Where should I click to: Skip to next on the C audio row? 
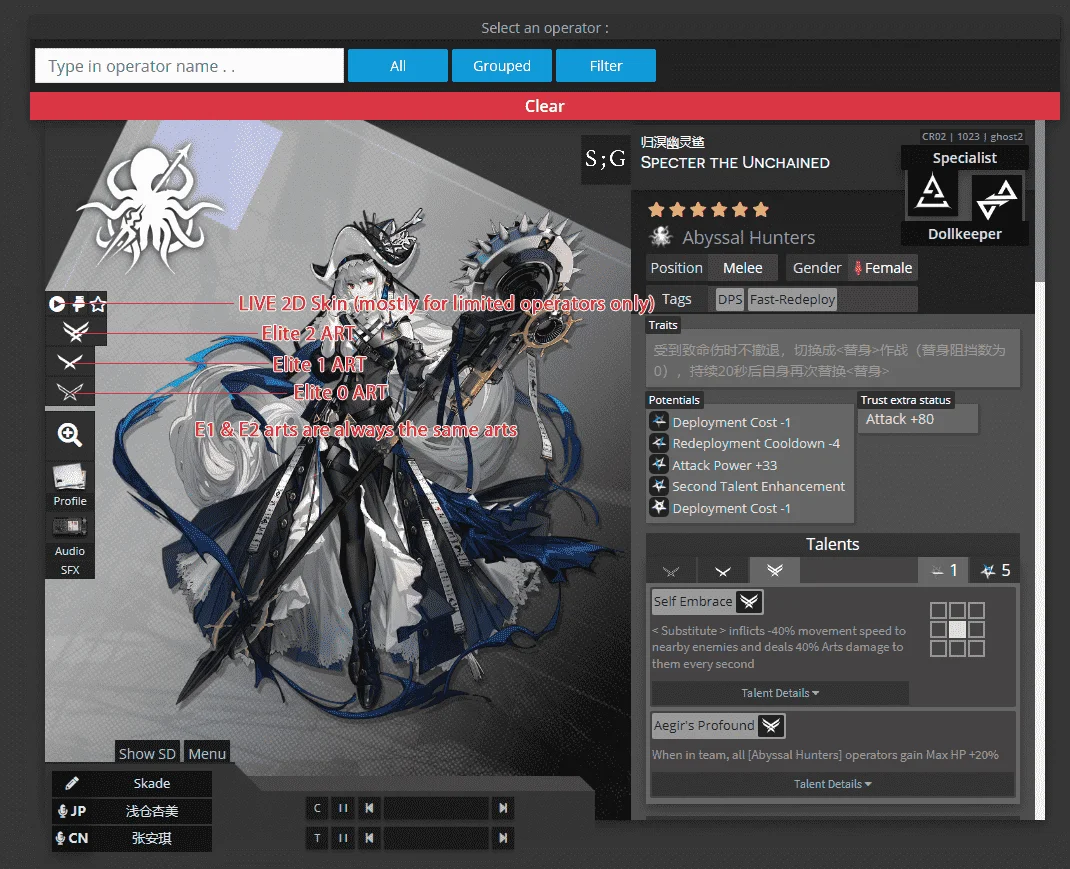tap(503, 808)
